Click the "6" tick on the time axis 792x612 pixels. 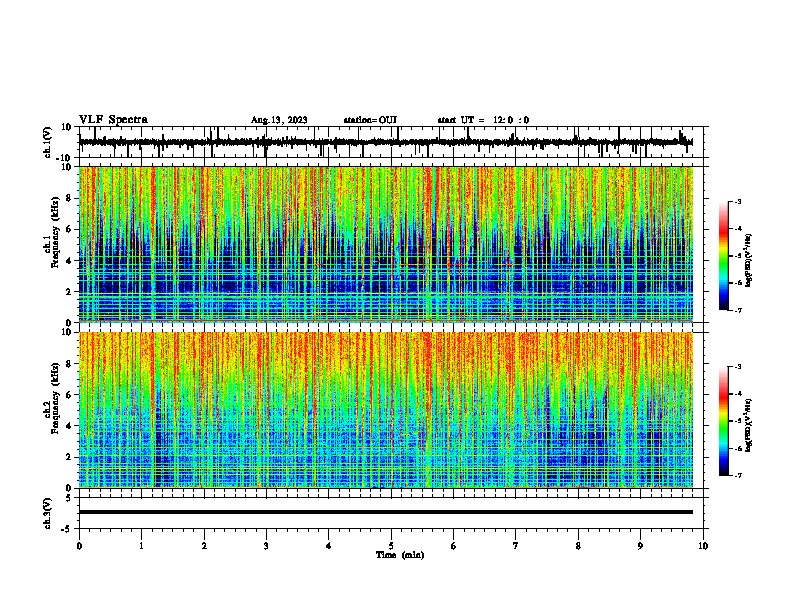(453, 546)
